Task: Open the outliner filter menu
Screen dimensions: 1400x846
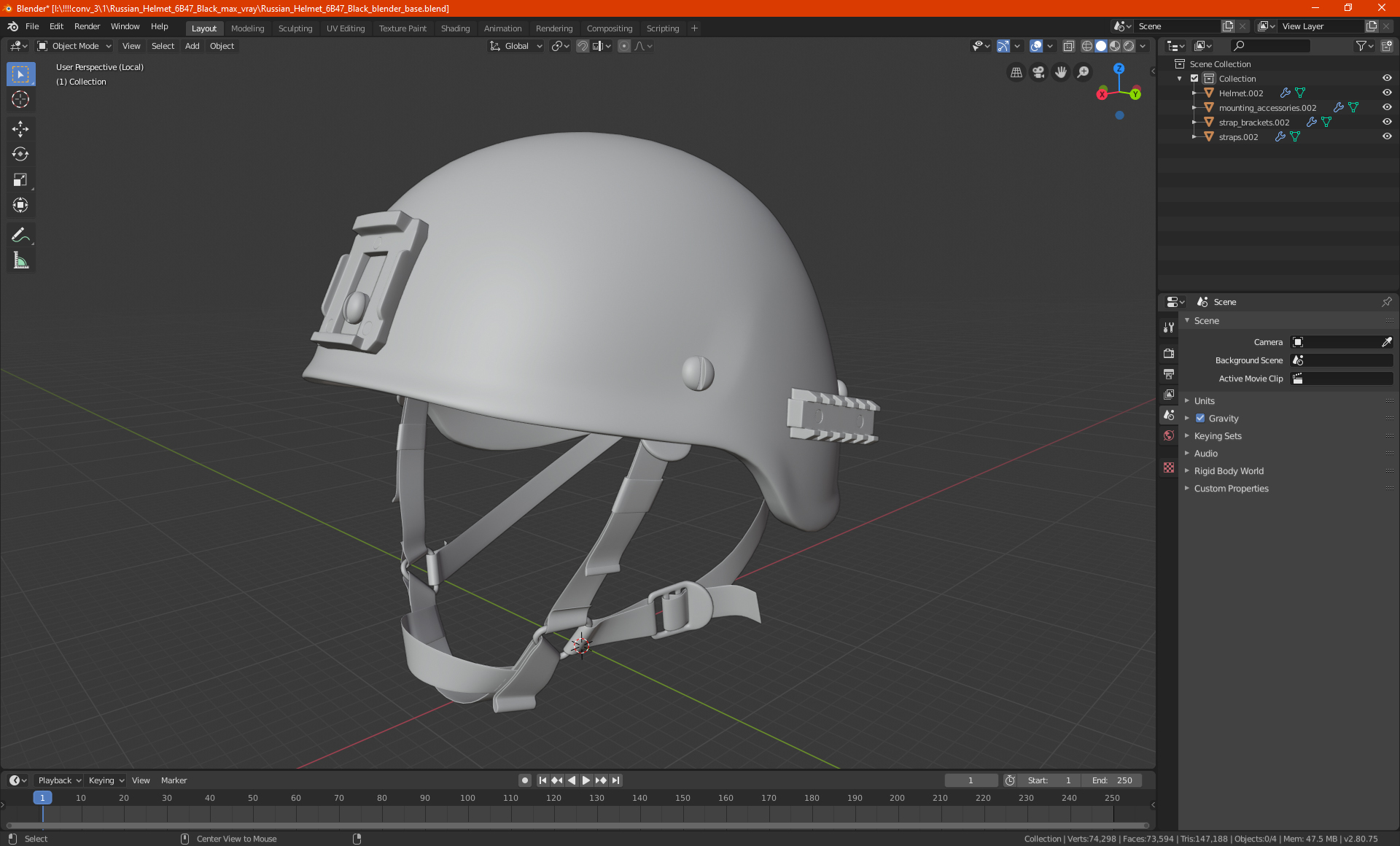Action: click(x=1364, y=46)
